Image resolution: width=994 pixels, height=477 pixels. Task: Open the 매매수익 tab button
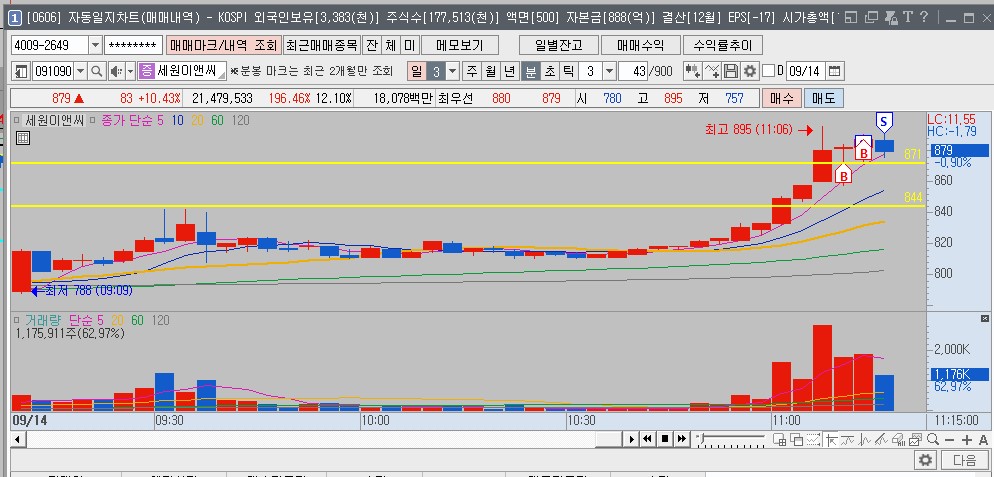click(640, 45)
